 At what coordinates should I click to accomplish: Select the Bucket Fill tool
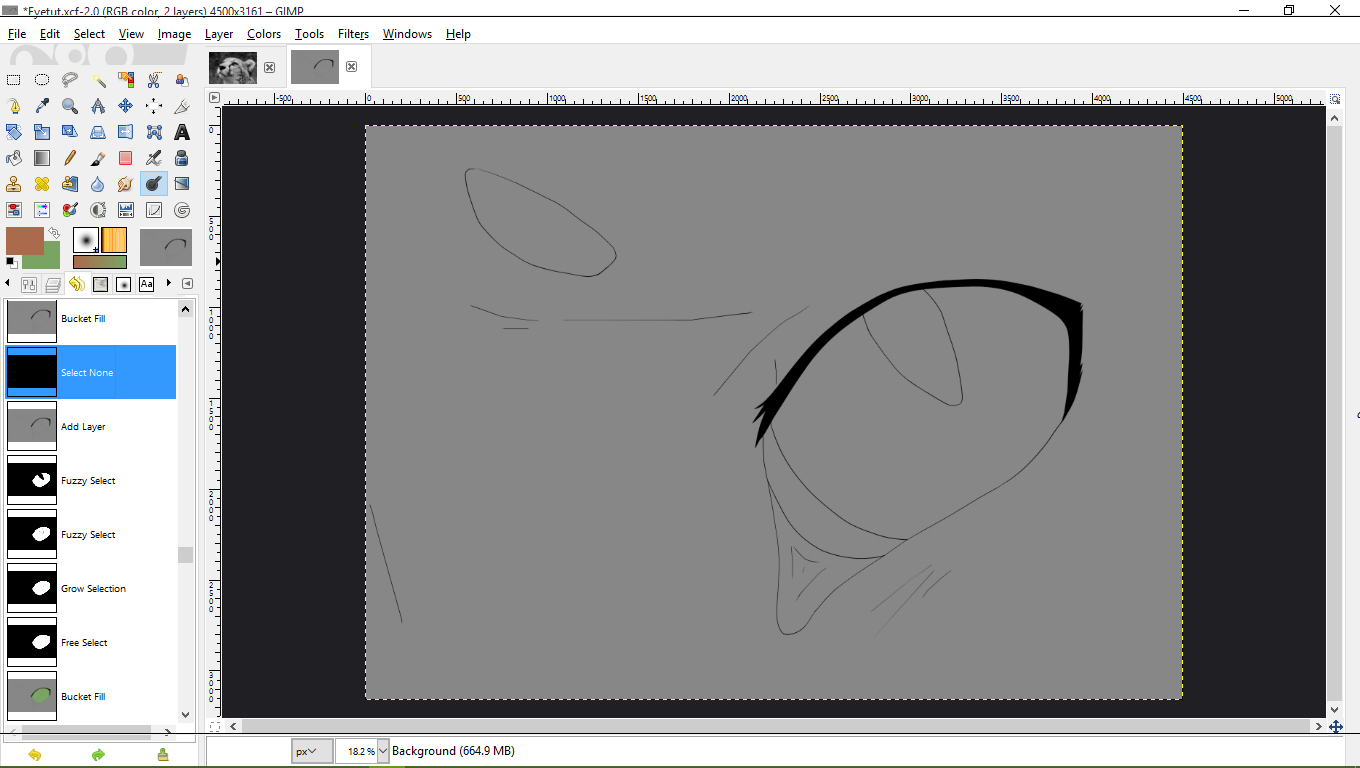[14, 158]
